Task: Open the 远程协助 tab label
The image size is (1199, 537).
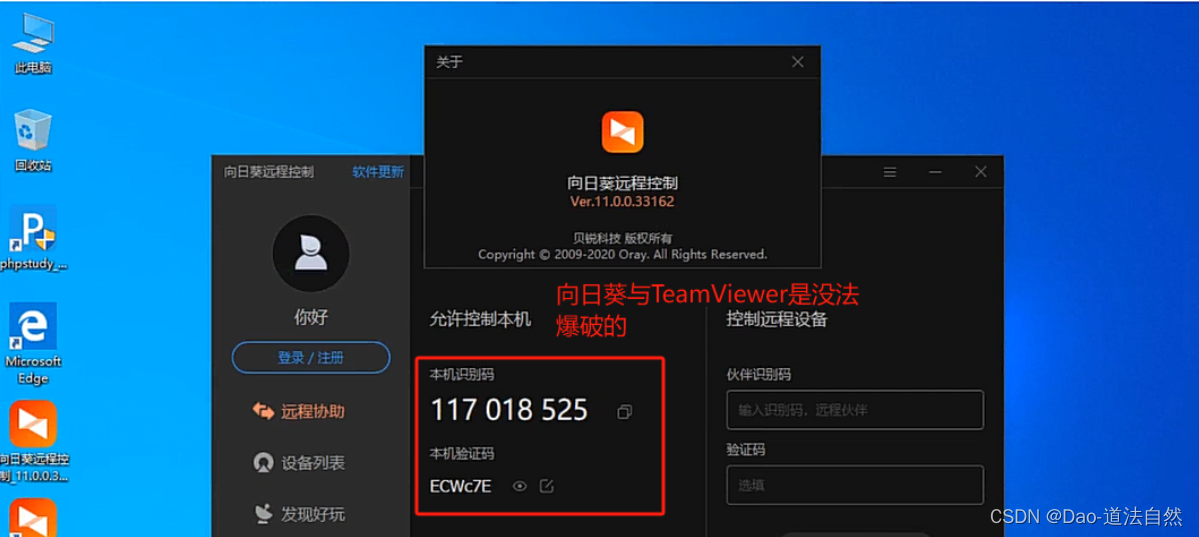Action: click(313, 412)
